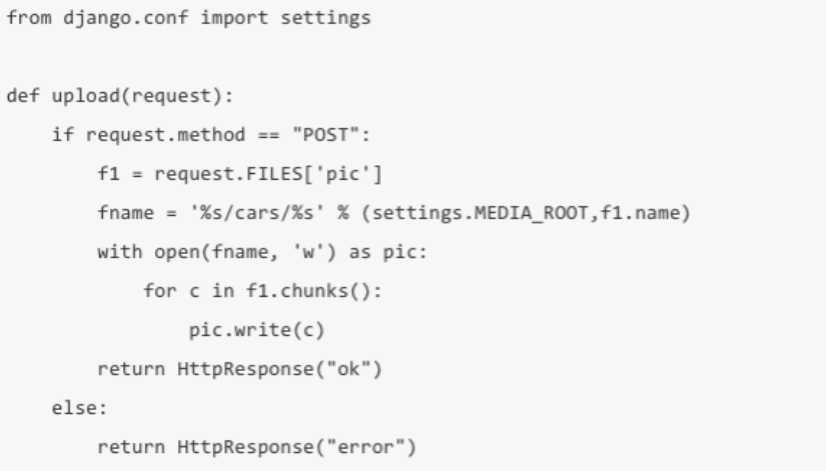Place cursor on 'def' keyword
Viewport: 826px width, 471px height.
tap(23, 96)
